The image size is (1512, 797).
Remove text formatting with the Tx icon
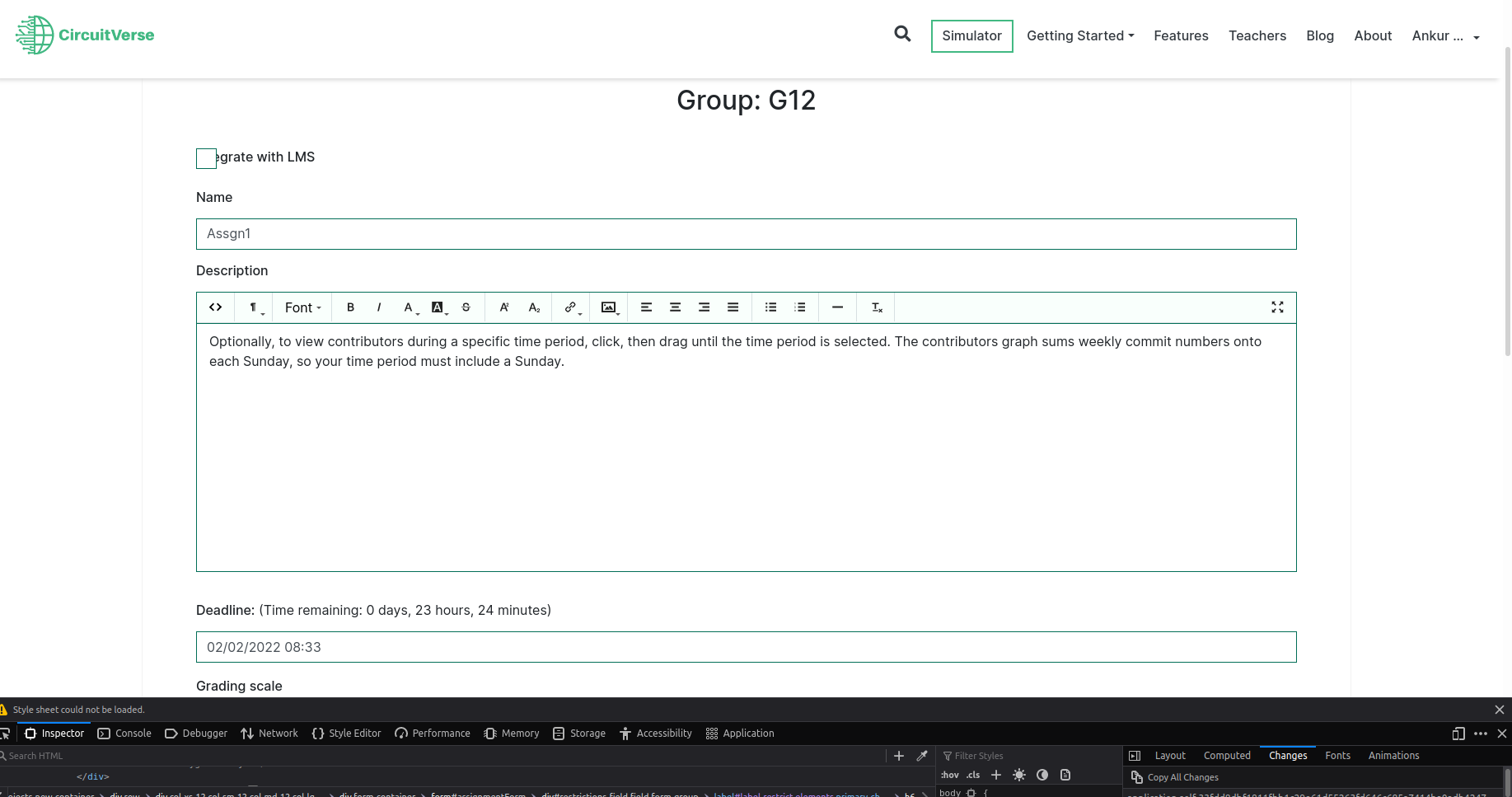click(x=876, y=307)
